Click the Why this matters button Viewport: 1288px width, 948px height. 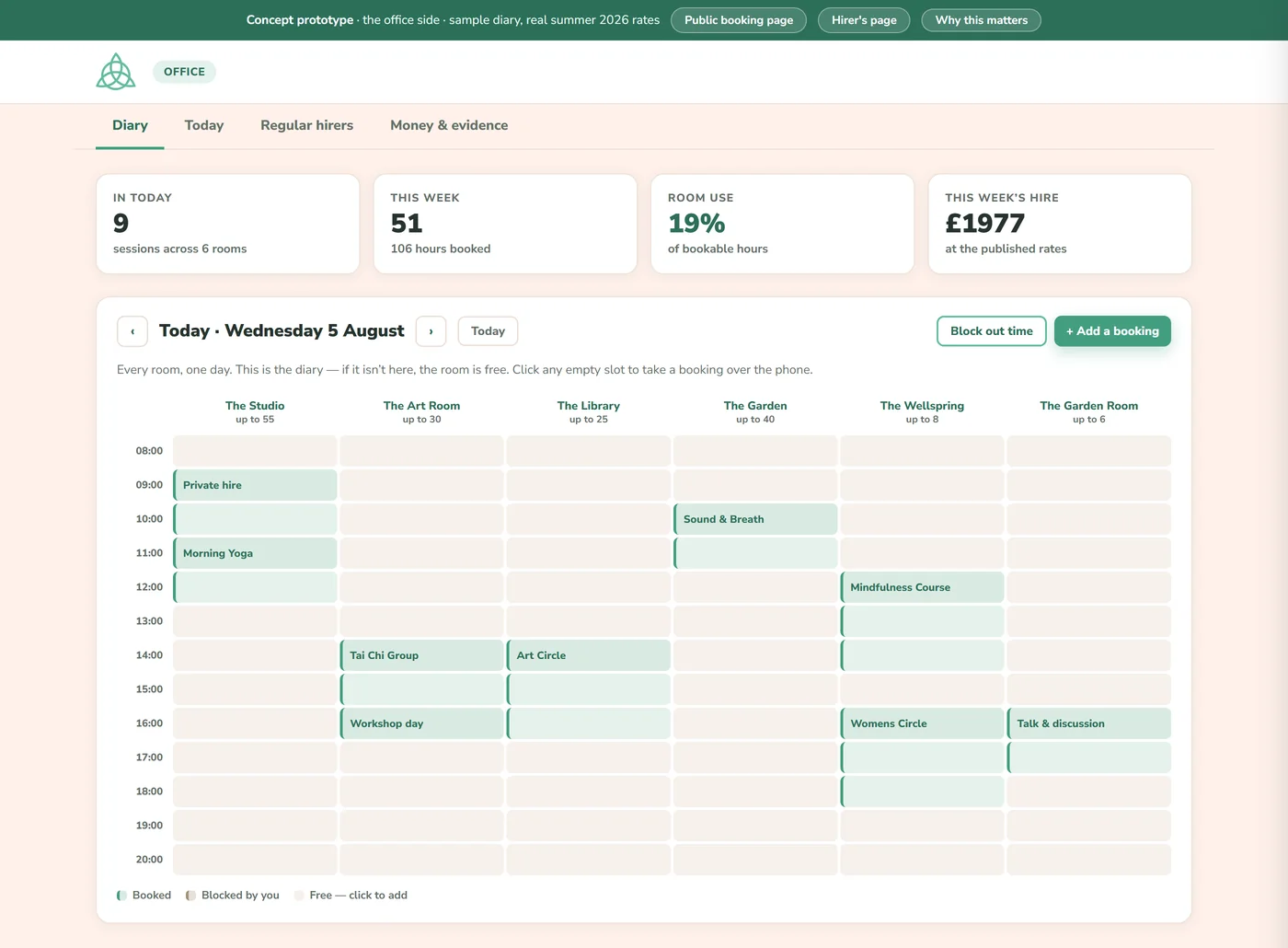pyautogui.click(x=982, y=20)
